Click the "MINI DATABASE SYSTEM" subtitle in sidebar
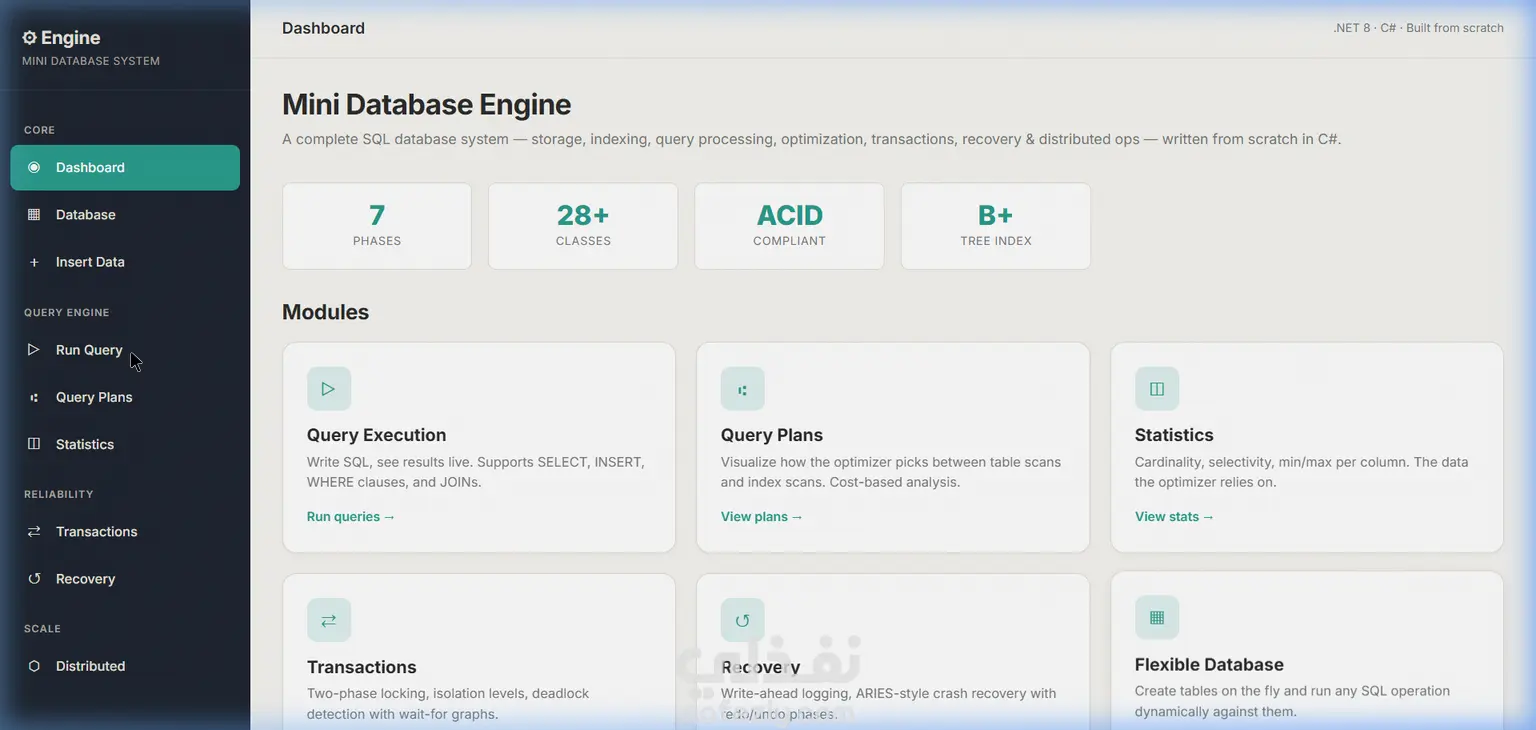This screenshot has width=1536, height=730. (91, 61)
